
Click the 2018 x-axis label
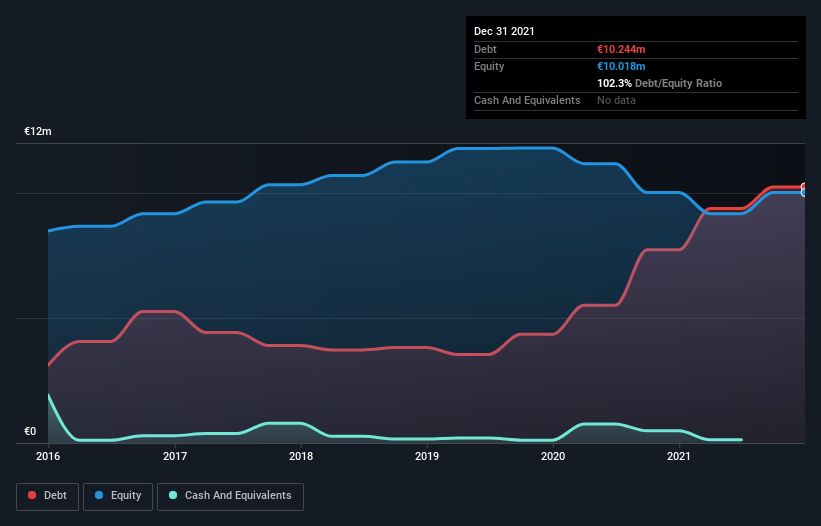coord(301,456)
